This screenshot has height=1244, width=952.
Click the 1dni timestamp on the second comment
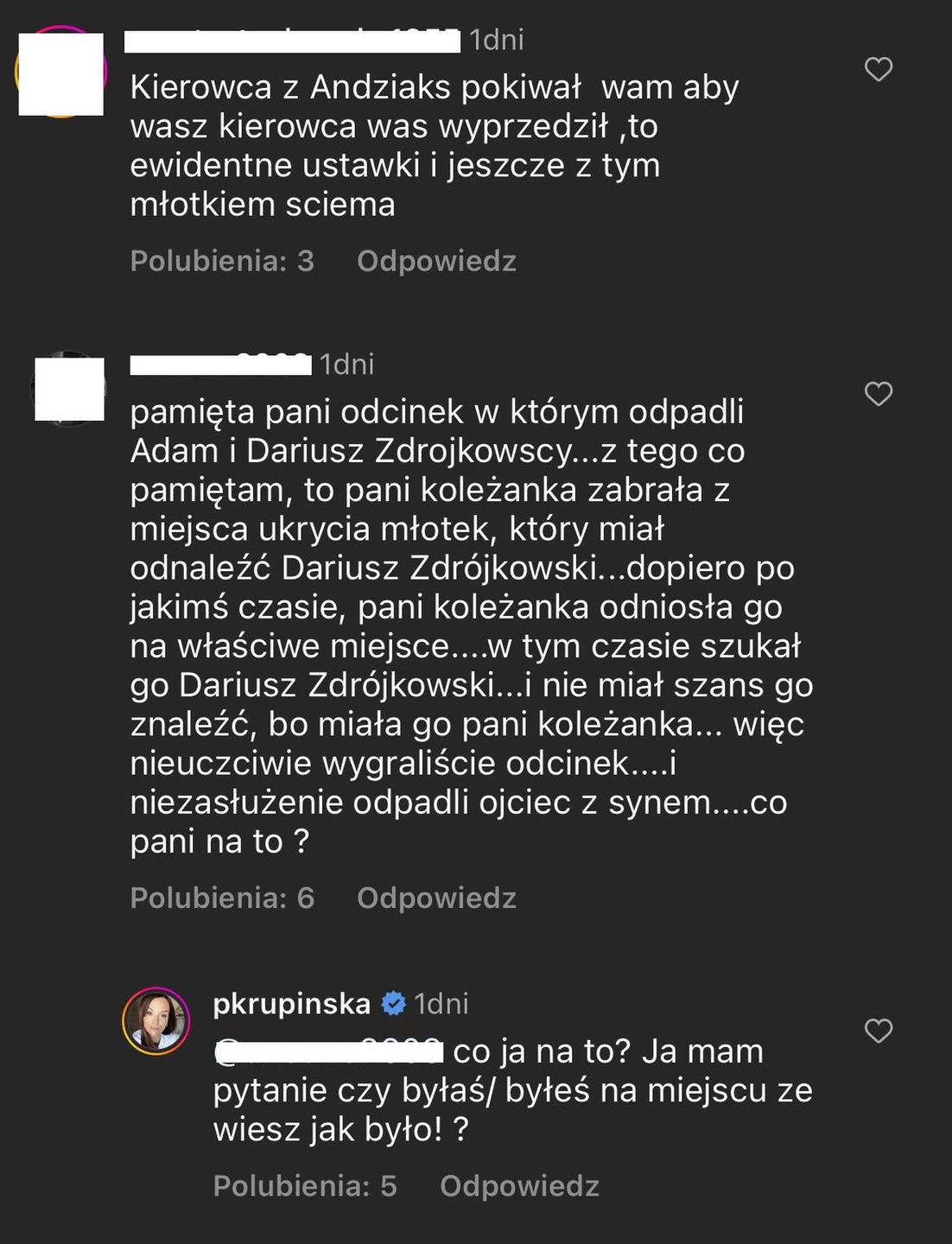[346, 365]
